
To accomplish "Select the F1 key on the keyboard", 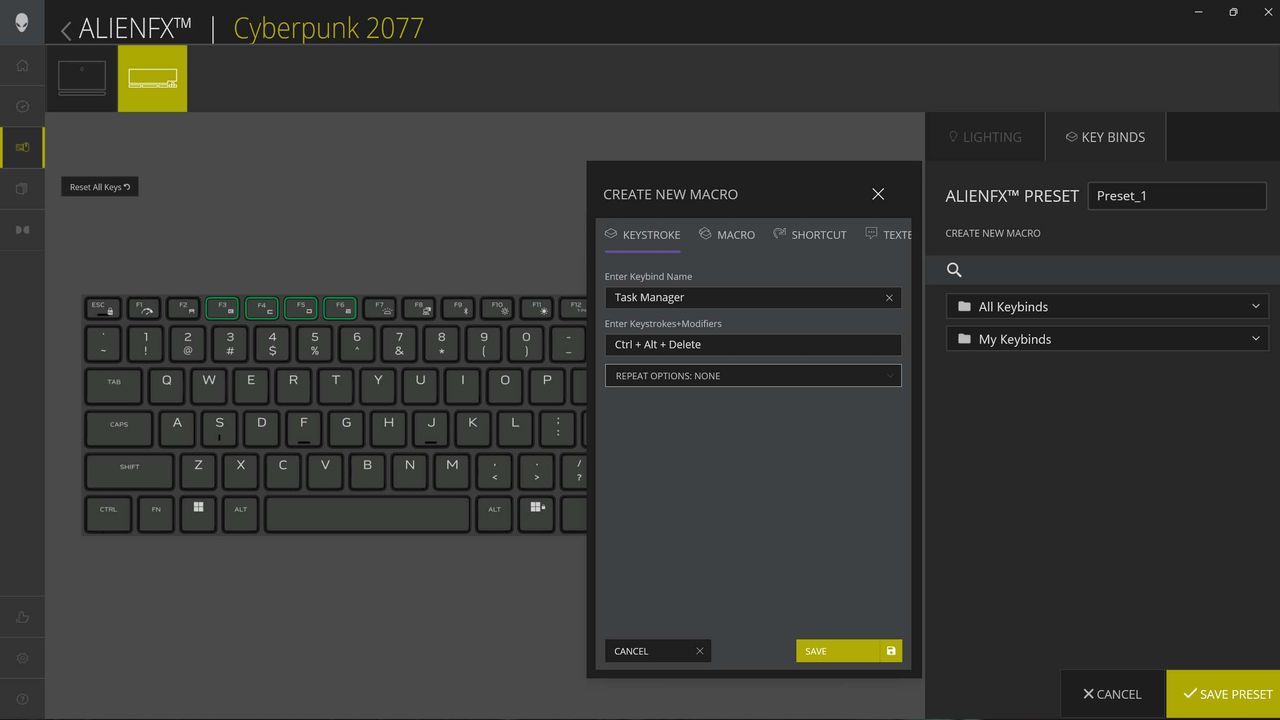I will (144, 308).
